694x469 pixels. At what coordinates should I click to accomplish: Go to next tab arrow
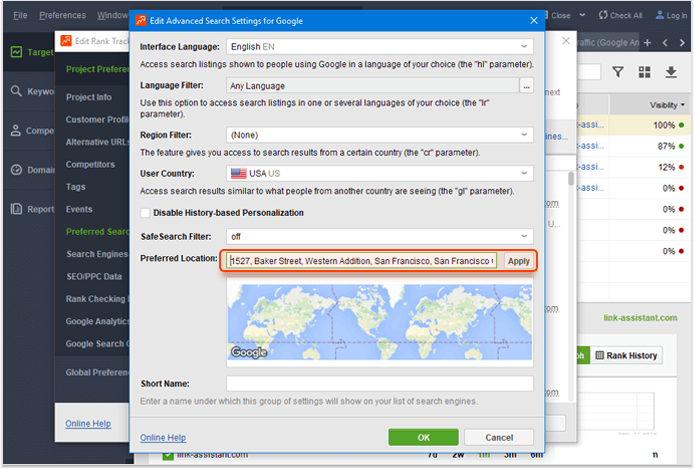682,42
